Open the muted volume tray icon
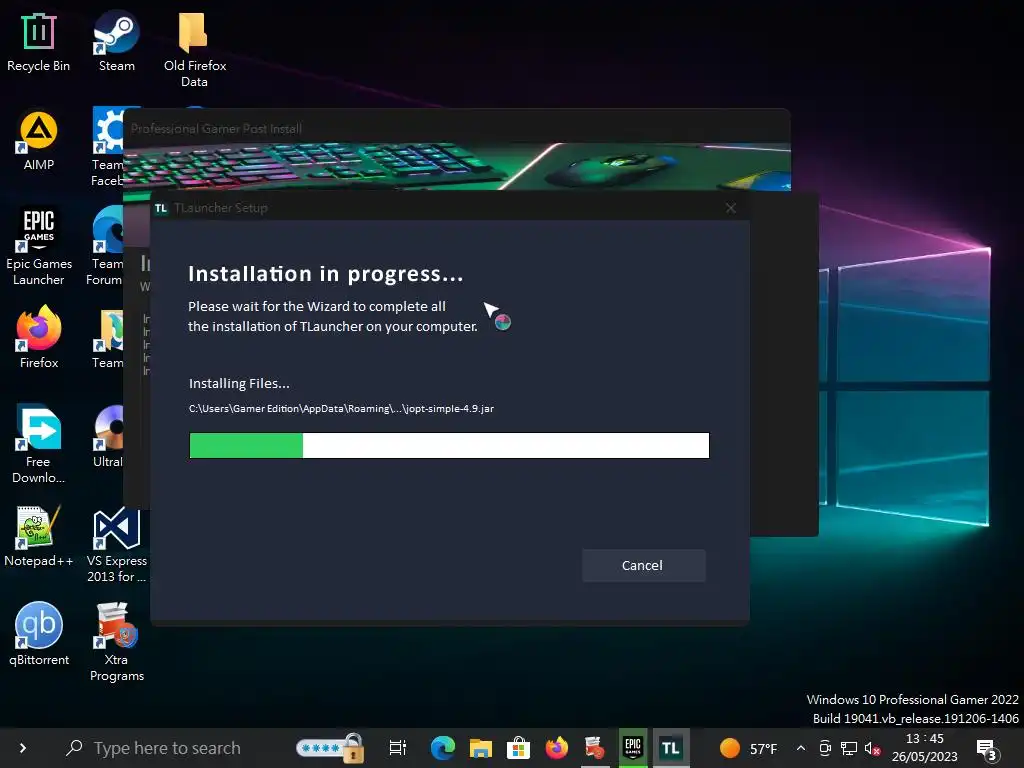The width and height of the screenshot is (1024, 768). tap(872, 748)
